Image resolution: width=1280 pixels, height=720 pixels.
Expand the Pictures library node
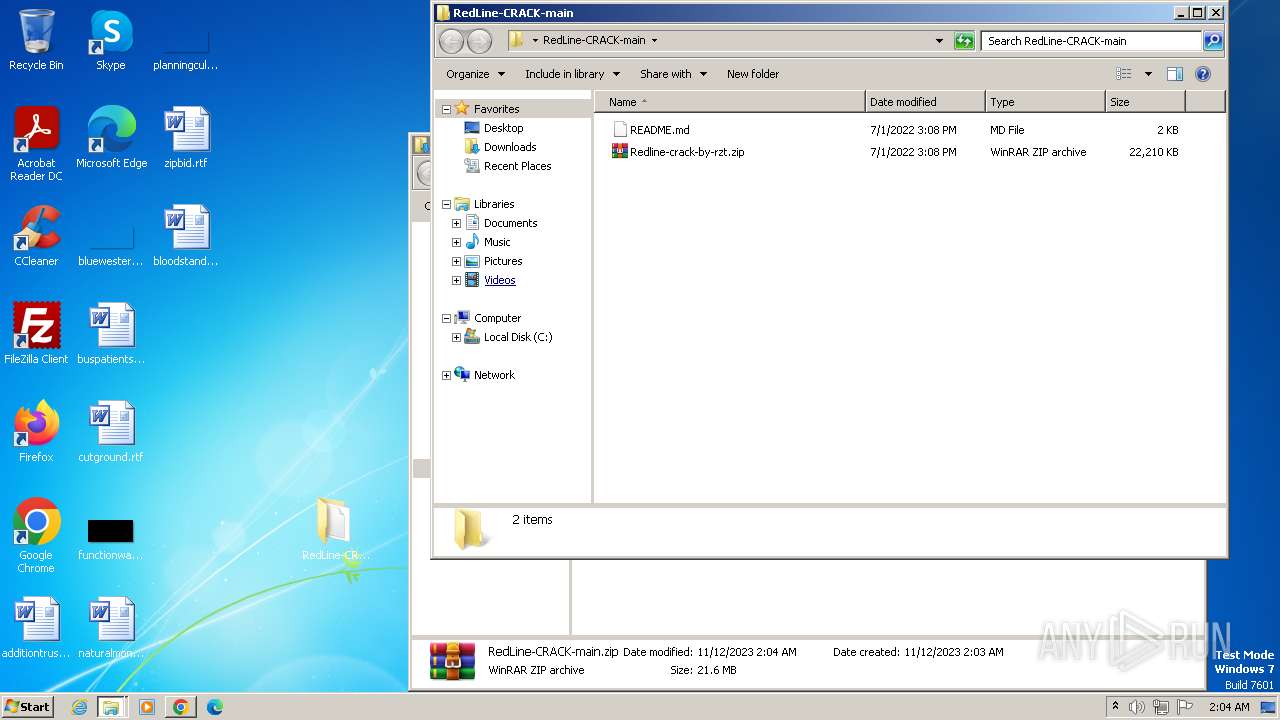[x=456, y=261]
